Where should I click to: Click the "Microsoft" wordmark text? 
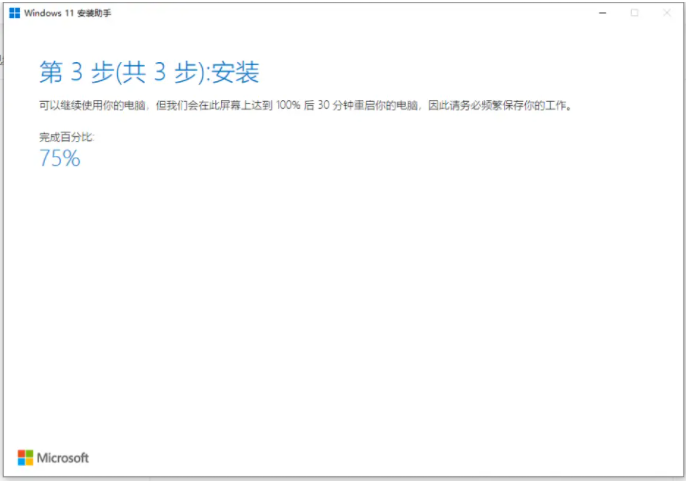pyautogui.click(x=63, y=458)
